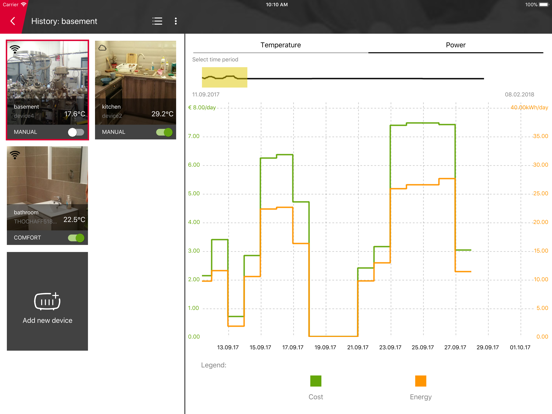Select the bathroom device thumbnail
Image resolution: width=552 pixels, height=414 pixels.
48,188
